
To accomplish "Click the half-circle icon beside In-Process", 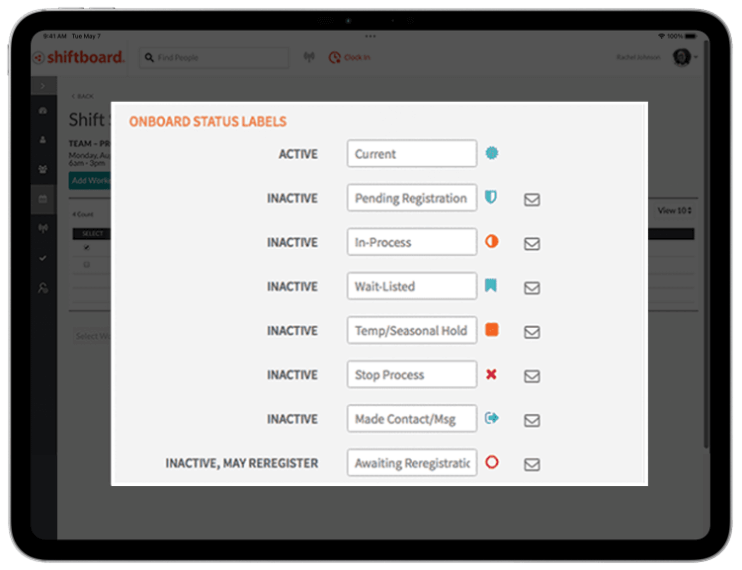I will pyautogui.click(x=492, y=241).
